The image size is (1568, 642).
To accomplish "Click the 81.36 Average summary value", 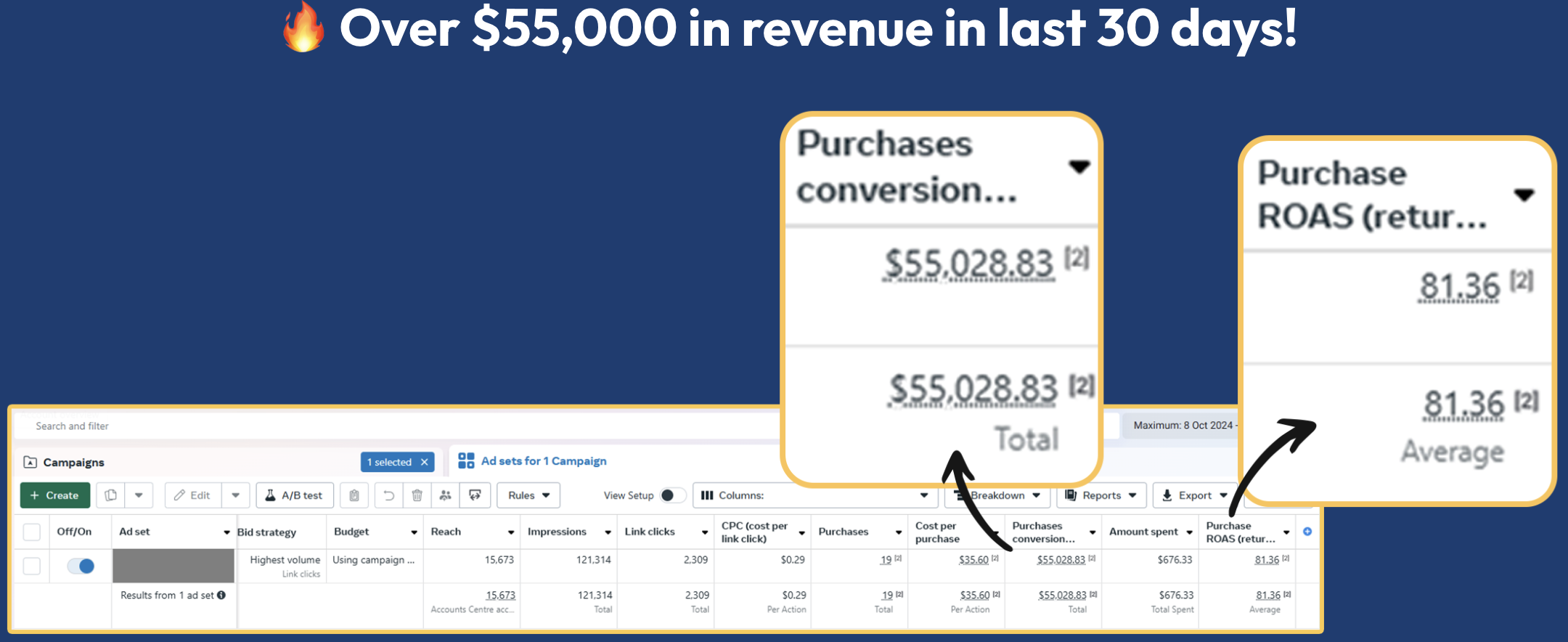I will 1268,596.
